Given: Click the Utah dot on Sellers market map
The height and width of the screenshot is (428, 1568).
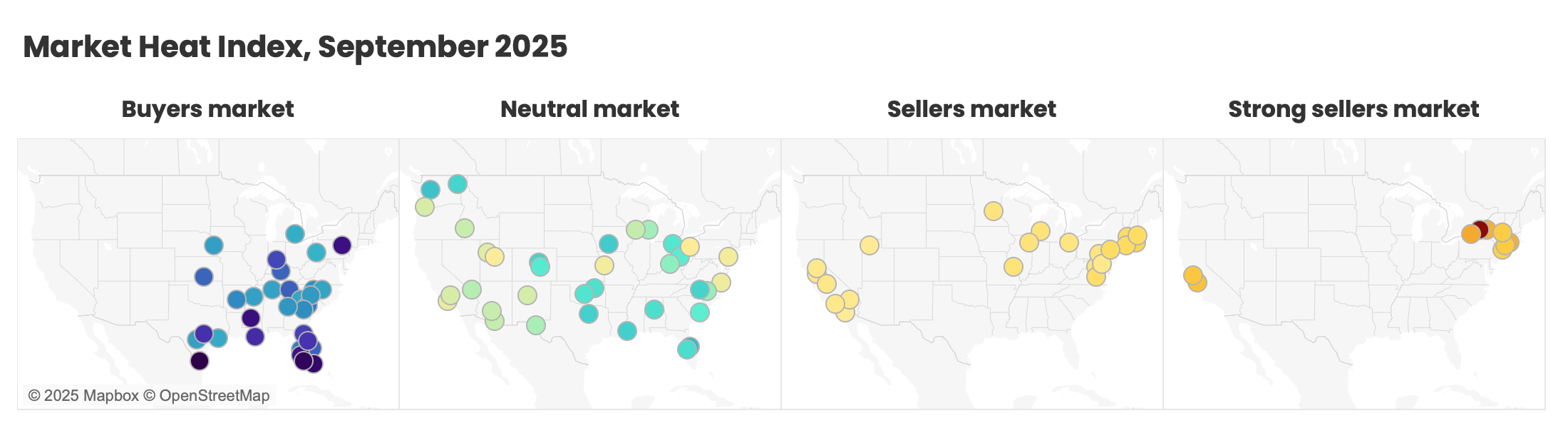Looking at the screenshot, I should pos(869,245).
